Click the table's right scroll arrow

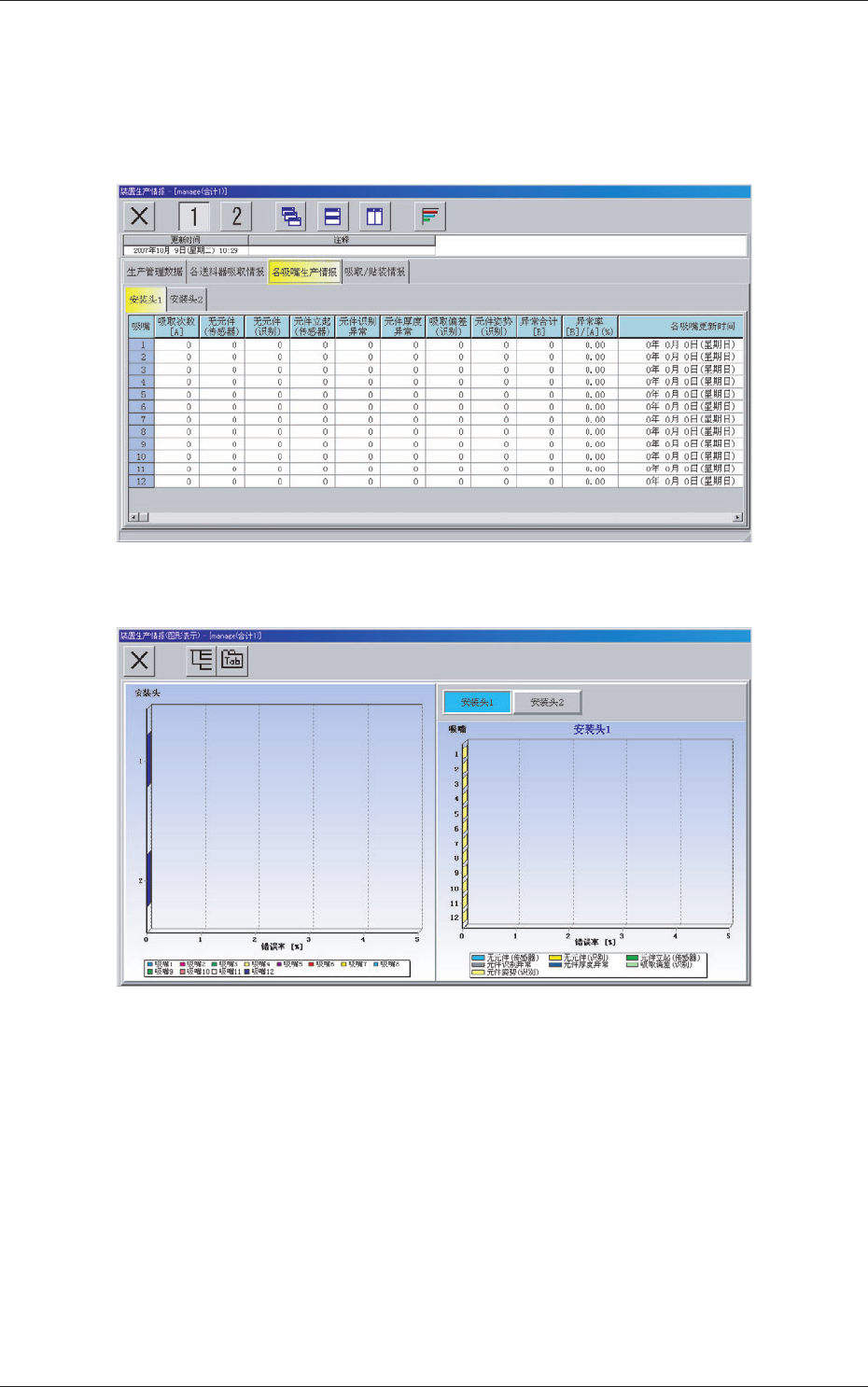click(x=737, y=517)
